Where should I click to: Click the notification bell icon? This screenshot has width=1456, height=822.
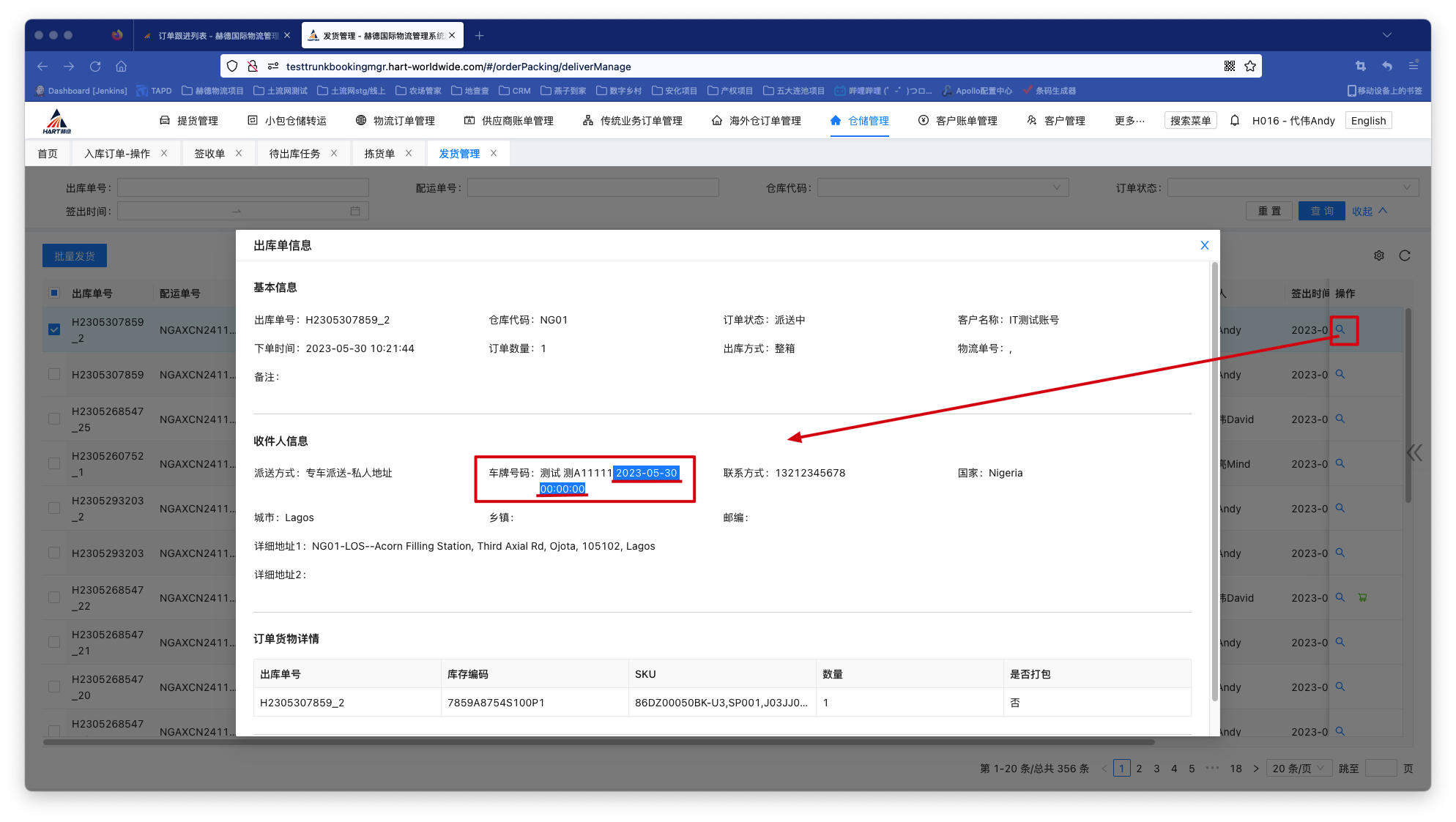pos(1235,121)
